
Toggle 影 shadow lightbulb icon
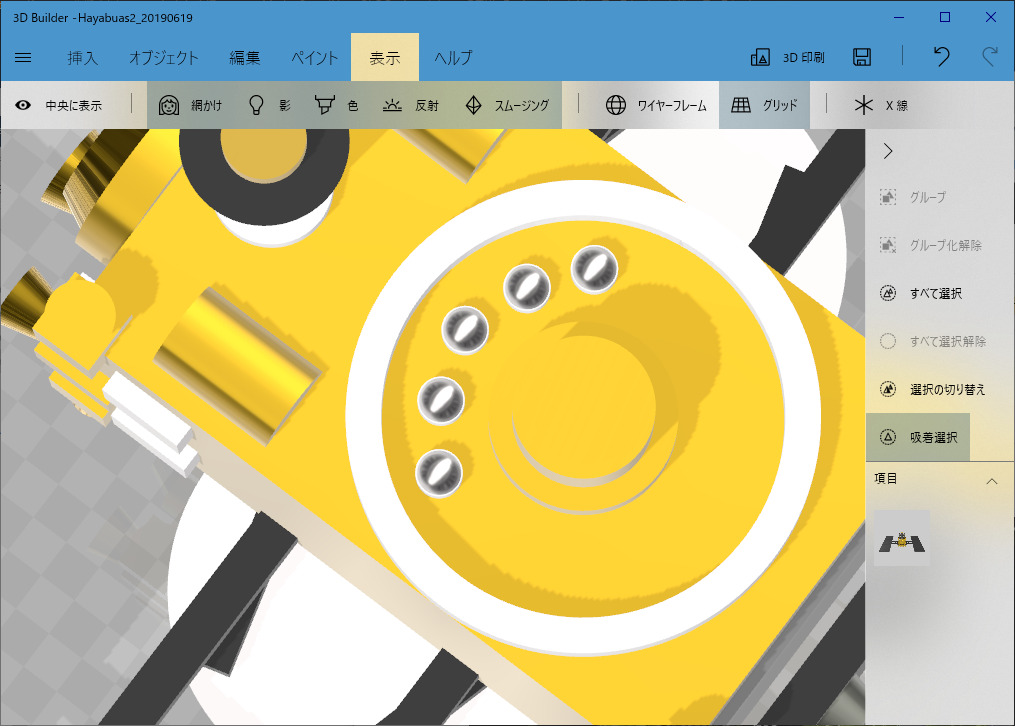[x=256, y=105]
